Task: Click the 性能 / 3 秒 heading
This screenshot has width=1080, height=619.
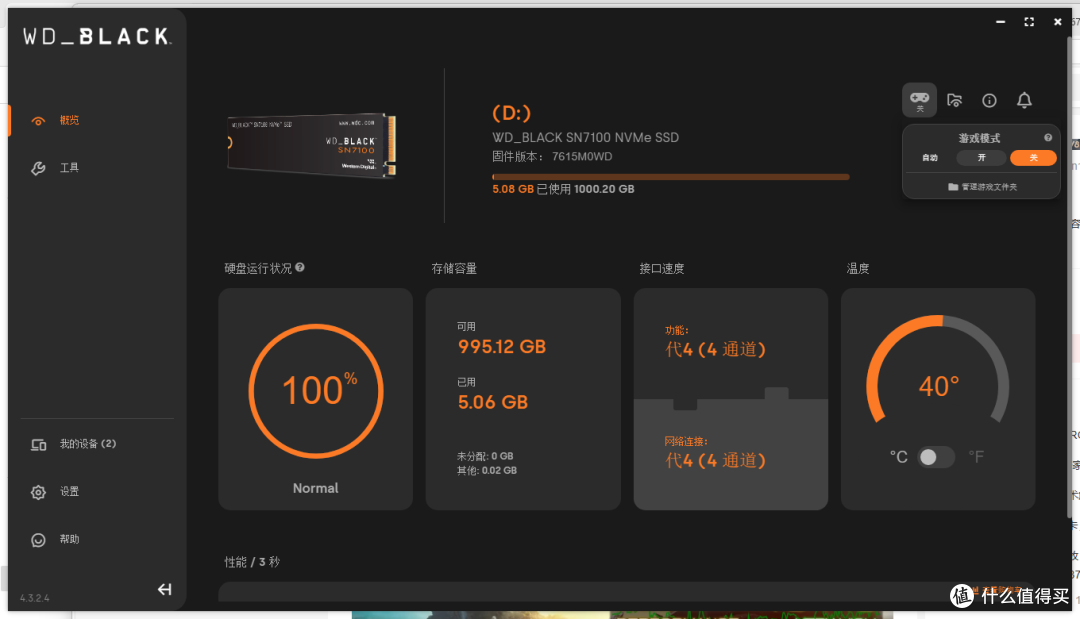Action: point(252,563)
